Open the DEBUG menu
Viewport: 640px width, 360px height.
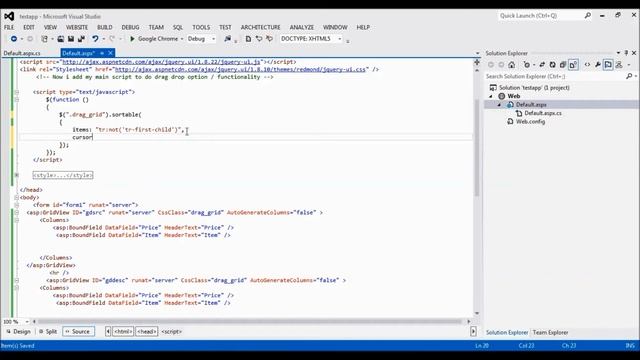pos(130,27)
